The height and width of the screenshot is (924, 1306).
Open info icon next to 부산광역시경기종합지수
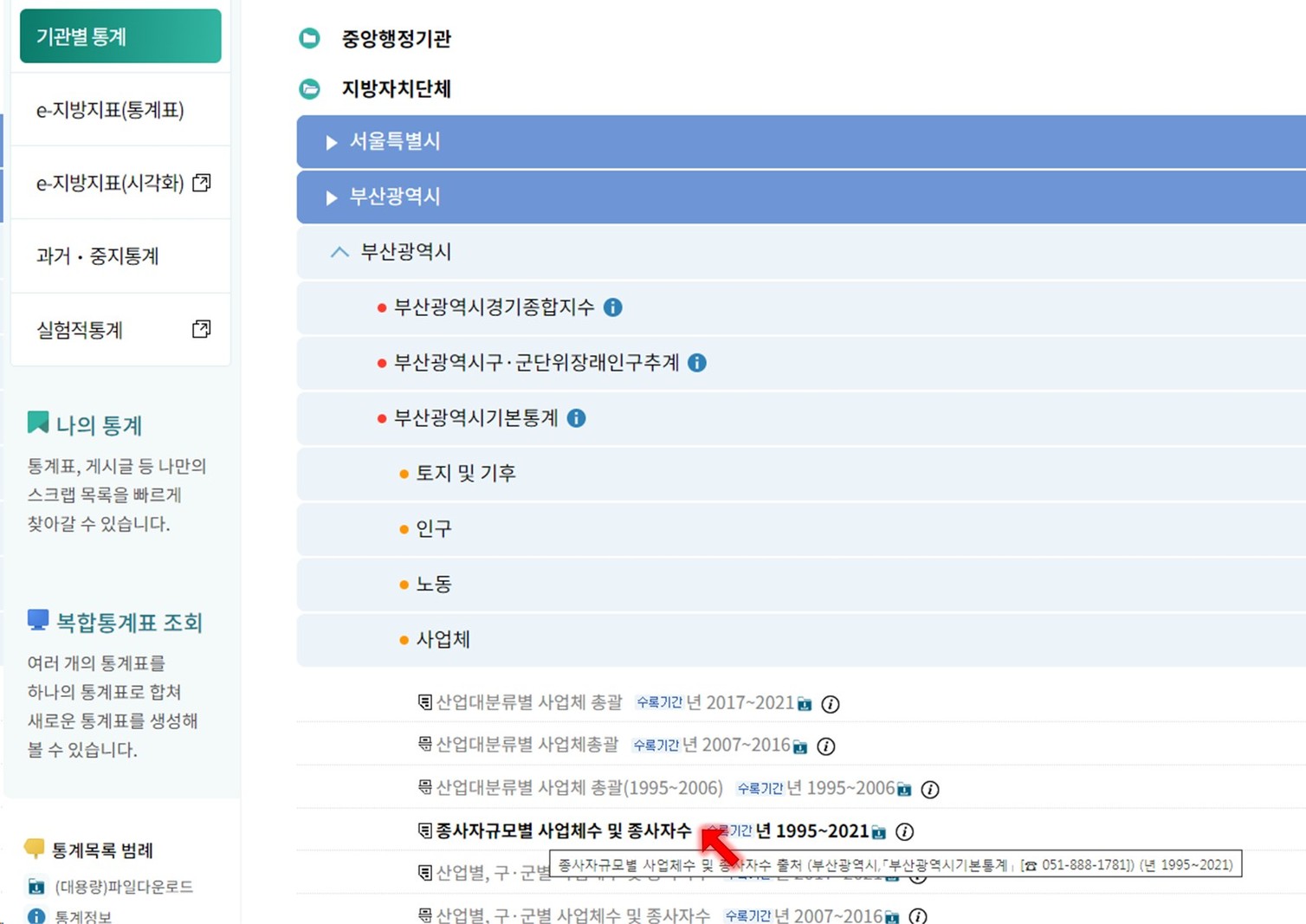tap(613, 307)
